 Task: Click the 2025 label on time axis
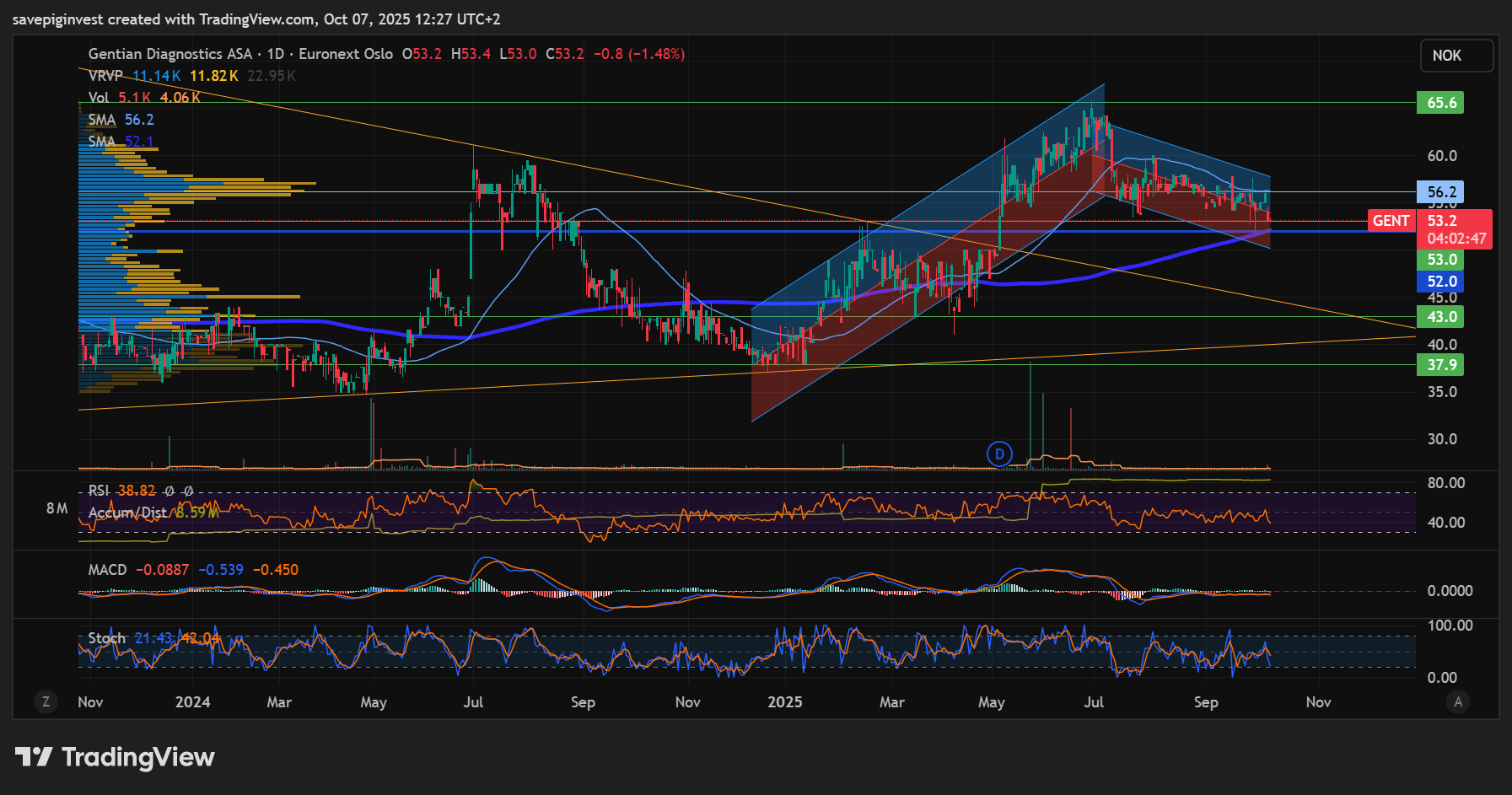pos(784,702)
